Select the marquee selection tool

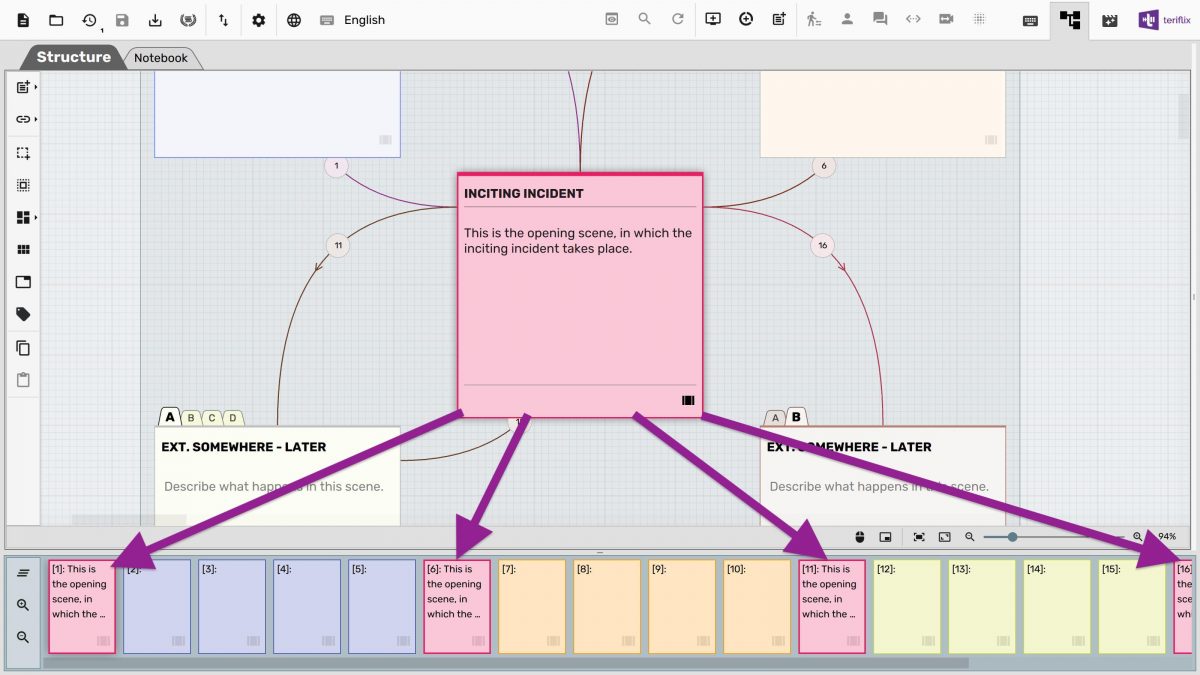click(23, 153)
